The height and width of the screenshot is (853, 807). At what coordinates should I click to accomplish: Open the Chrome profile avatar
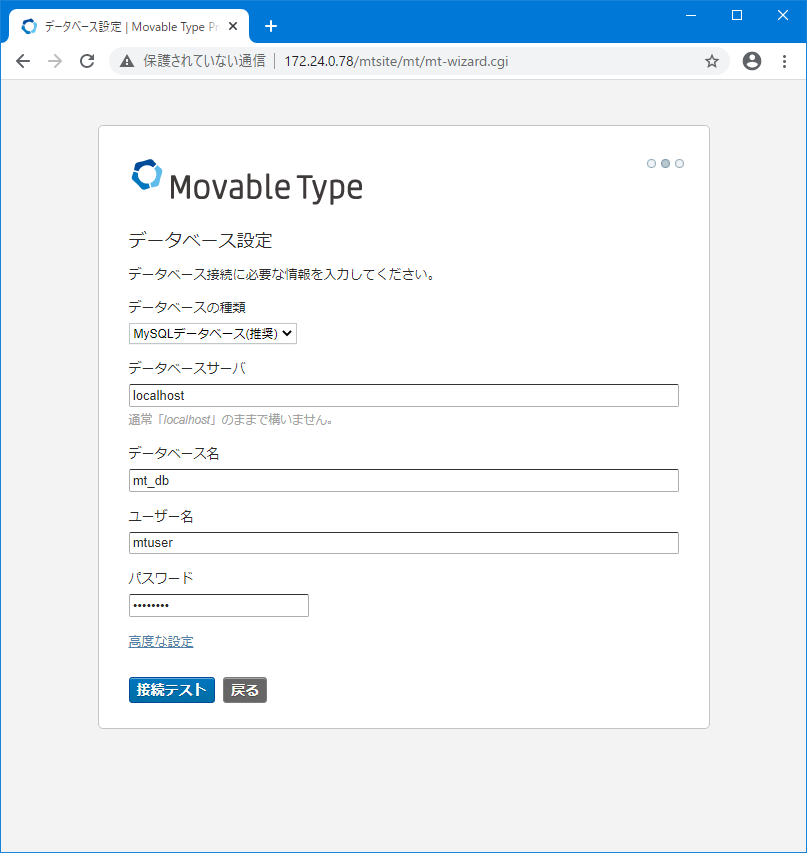pyautogui.click(x=751, y=61)
